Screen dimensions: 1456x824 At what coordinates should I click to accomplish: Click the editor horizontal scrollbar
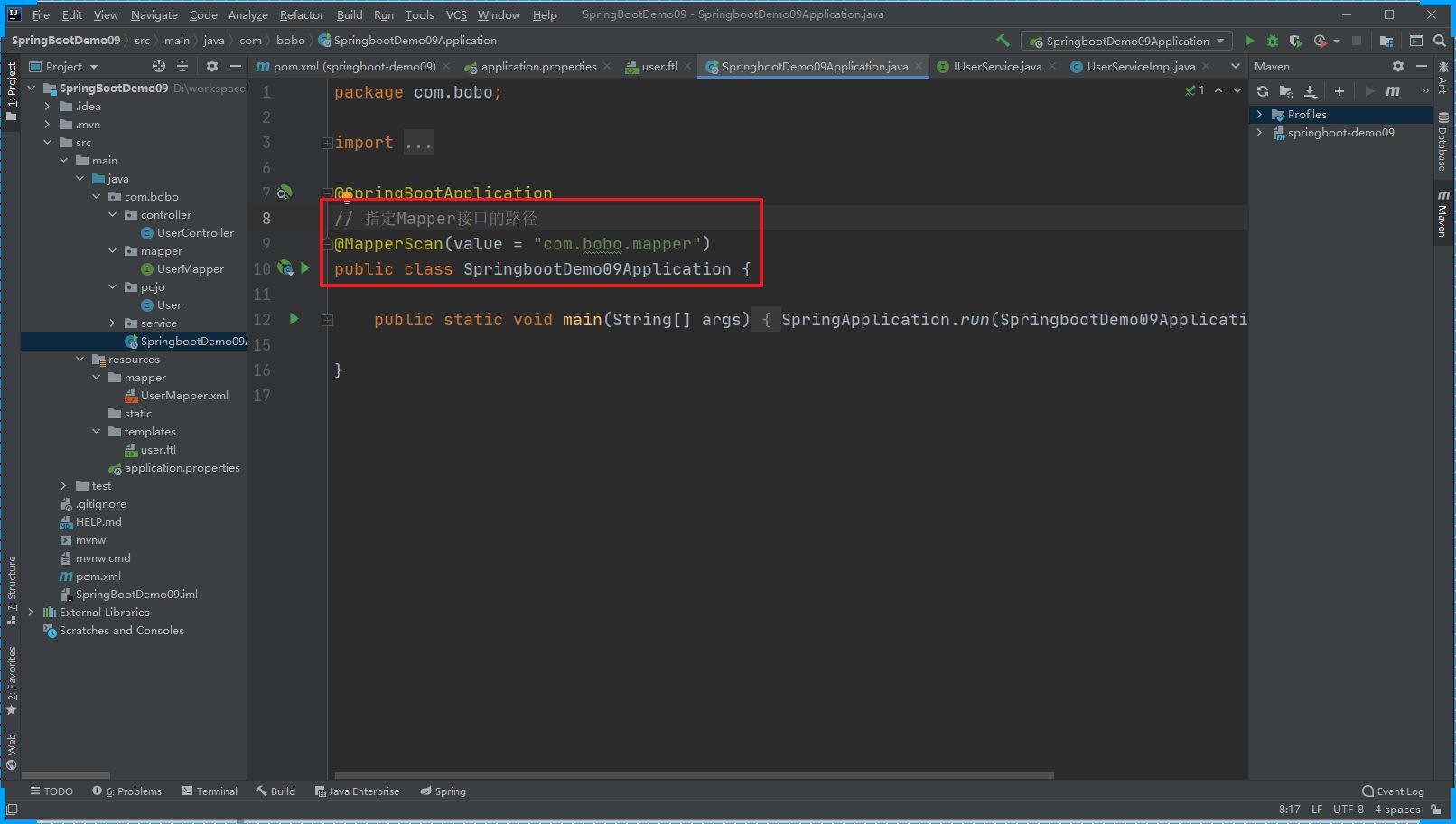coord(694,775)
